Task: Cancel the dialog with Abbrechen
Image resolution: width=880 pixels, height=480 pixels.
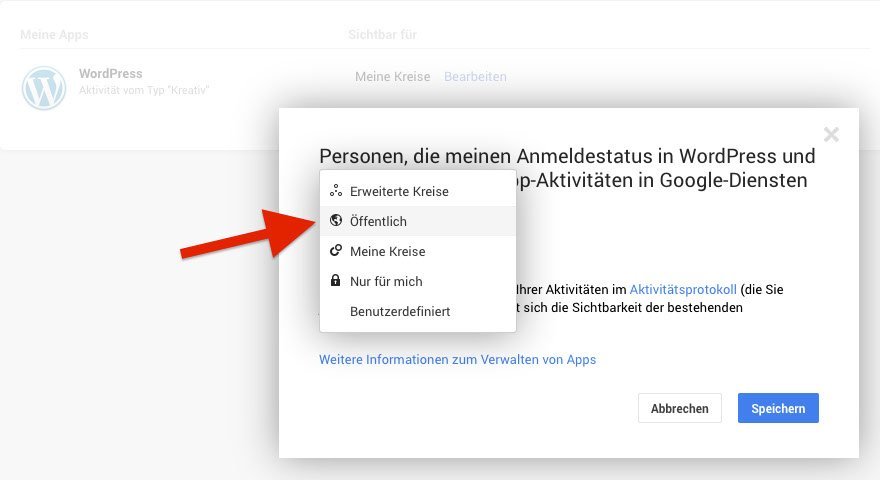Action: point(680,408)
